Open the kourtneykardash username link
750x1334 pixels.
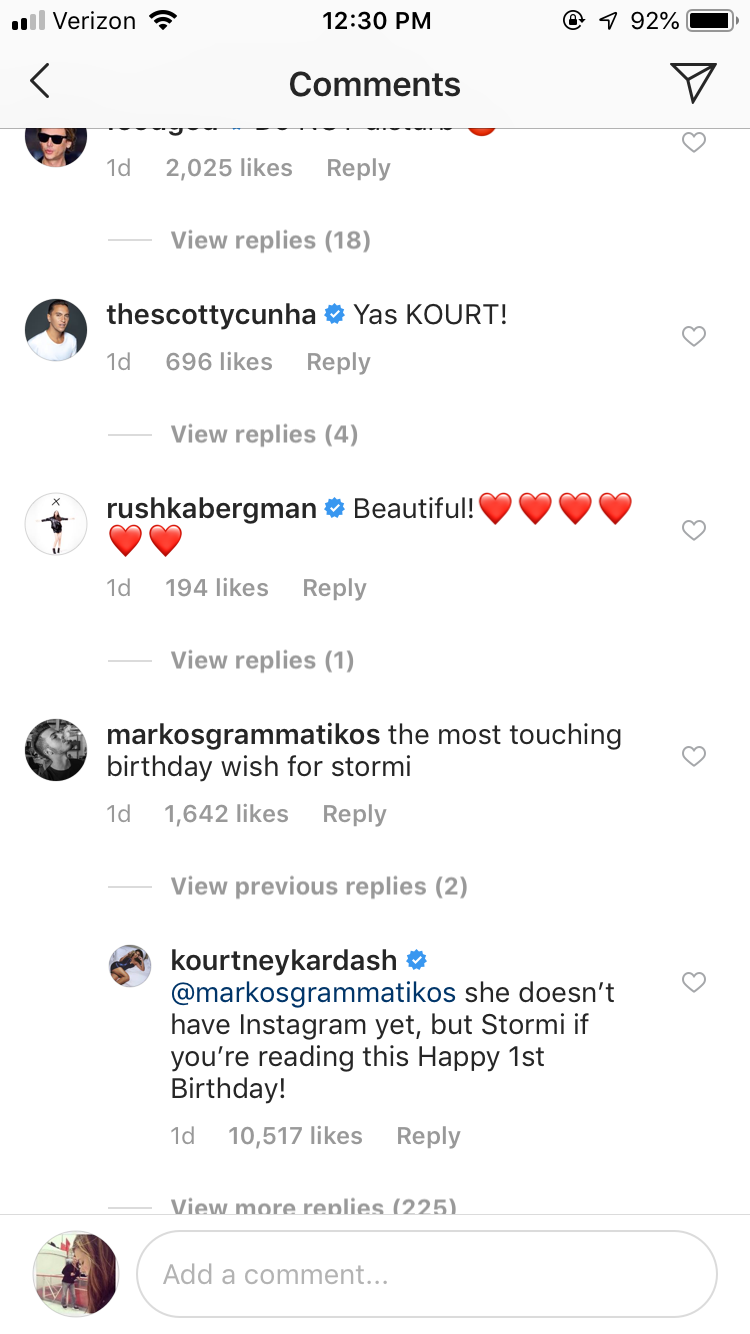click(x=284, y=961)
